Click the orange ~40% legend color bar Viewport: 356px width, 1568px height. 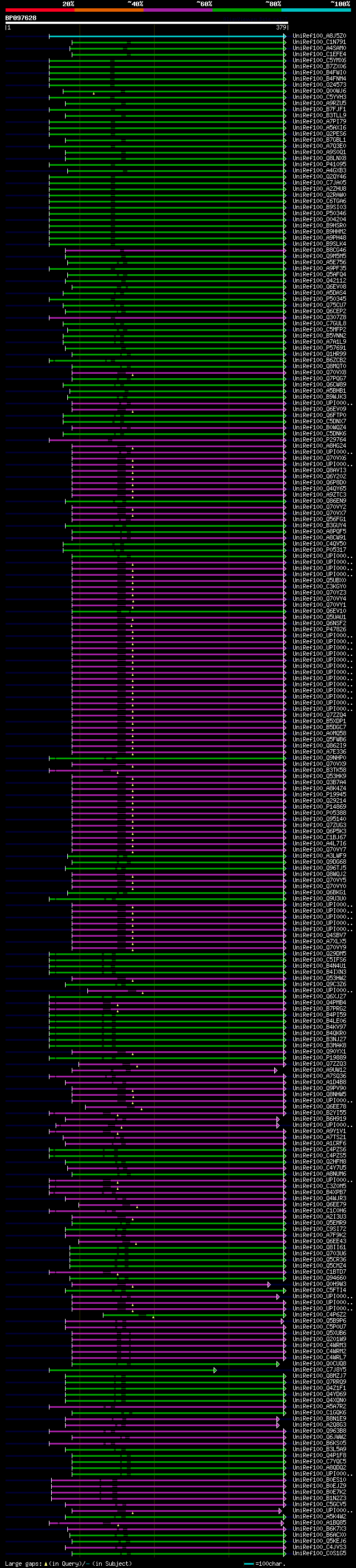pyautogui.click(x=109, y=10)
